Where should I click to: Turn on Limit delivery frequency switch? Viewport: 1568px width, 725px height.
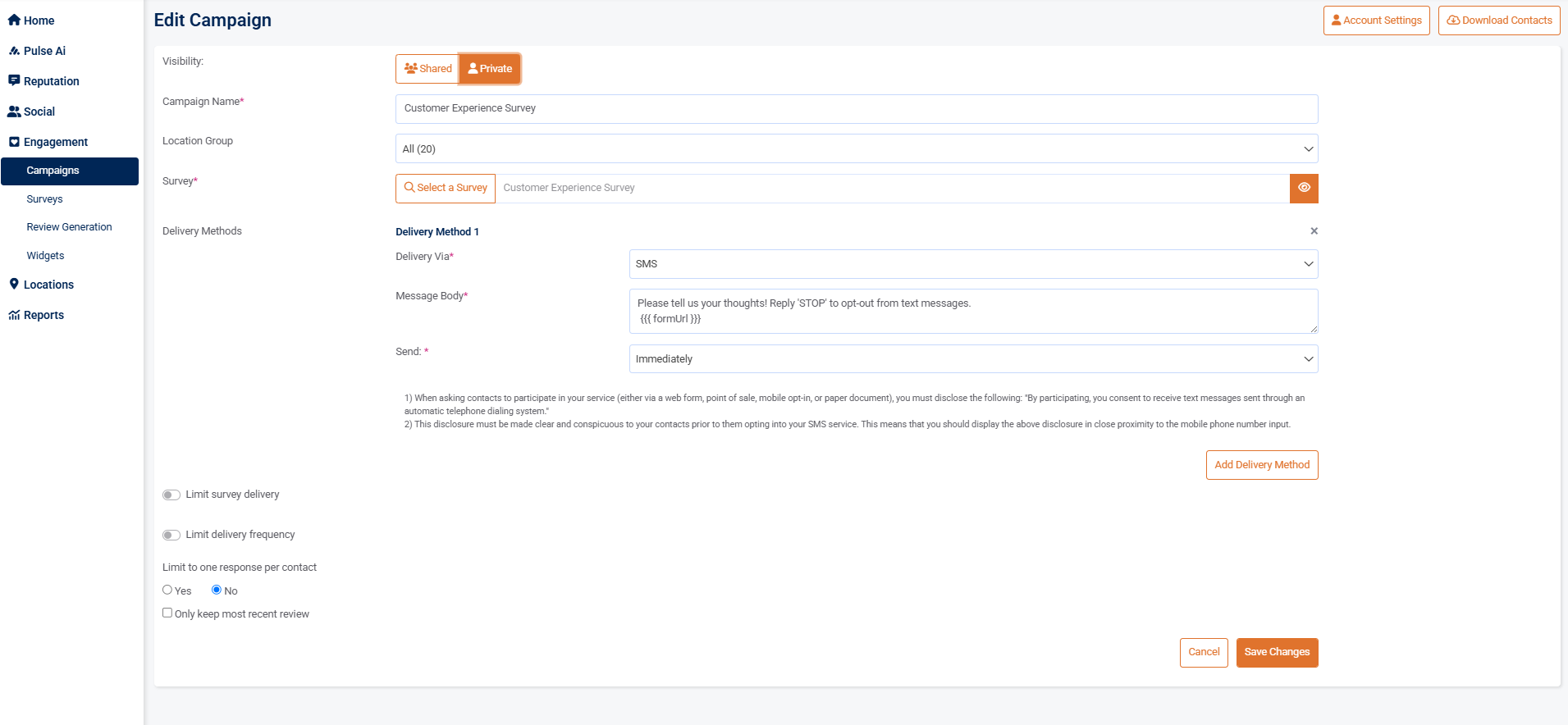[171, 535]
